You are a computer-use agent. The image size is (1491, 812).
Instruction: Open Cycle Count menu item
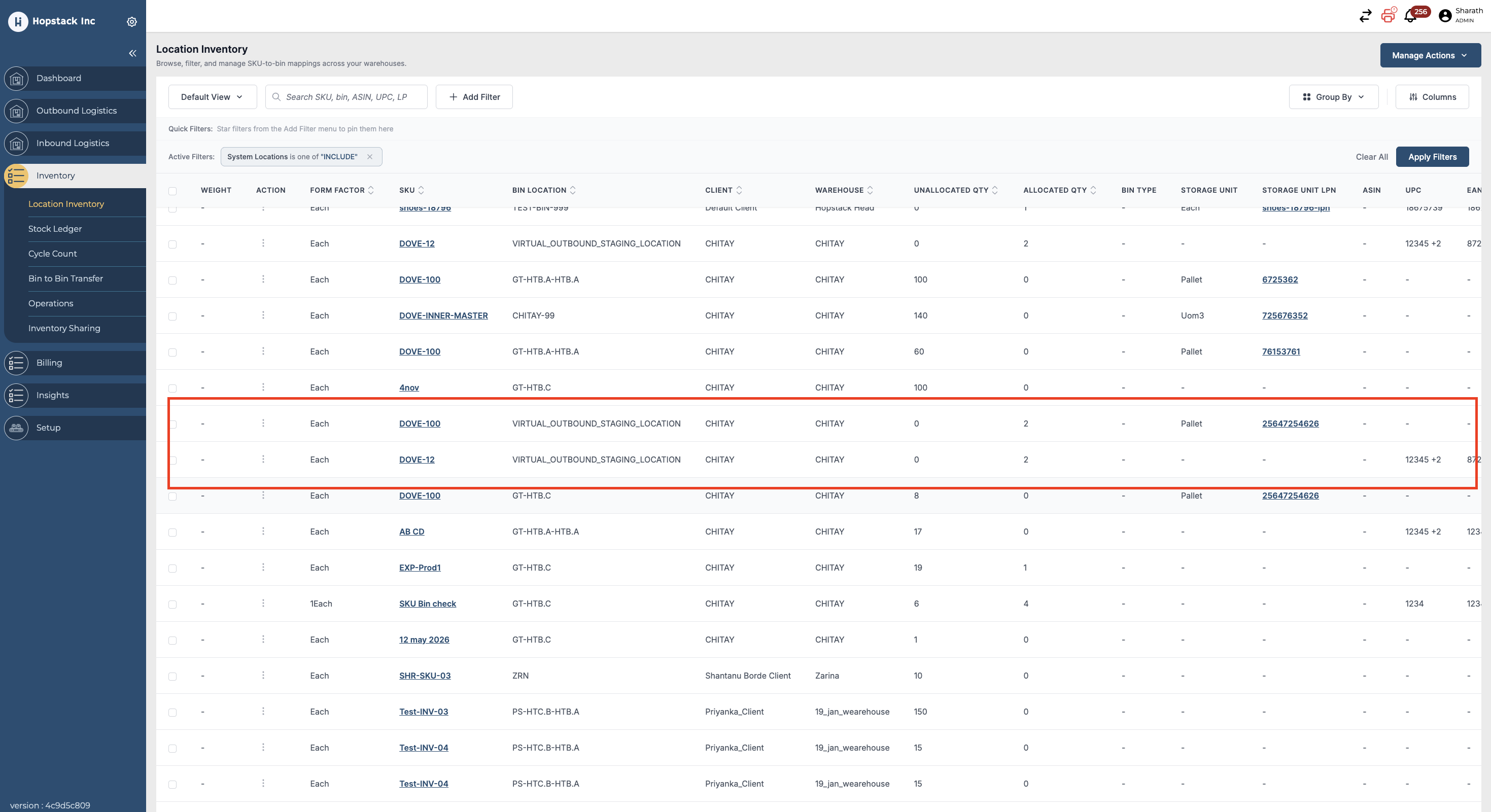pos(53,254)
